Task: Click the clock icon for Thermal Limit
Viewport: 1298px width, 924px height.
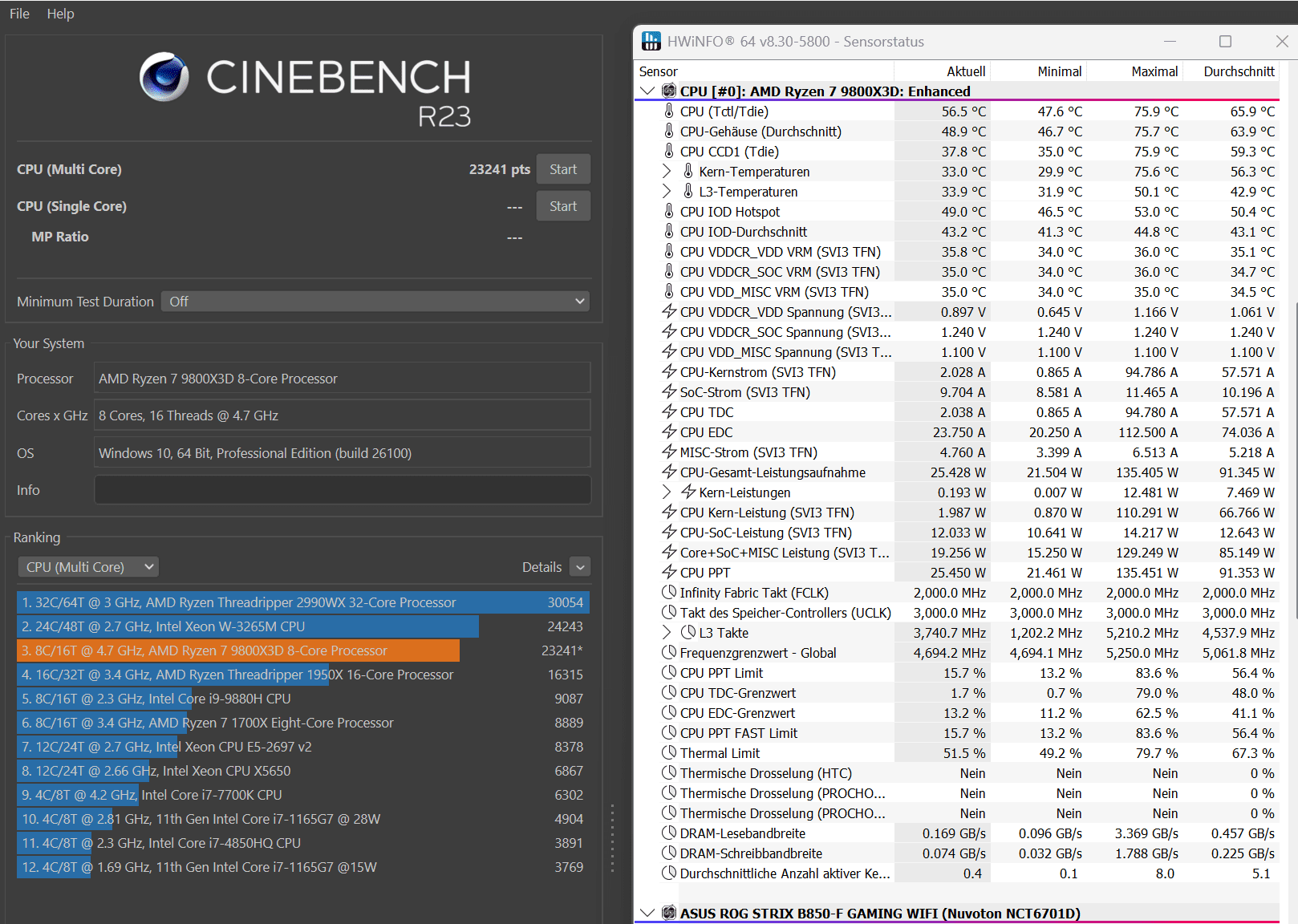Action: pyautogui.click(x=669, y=753)
